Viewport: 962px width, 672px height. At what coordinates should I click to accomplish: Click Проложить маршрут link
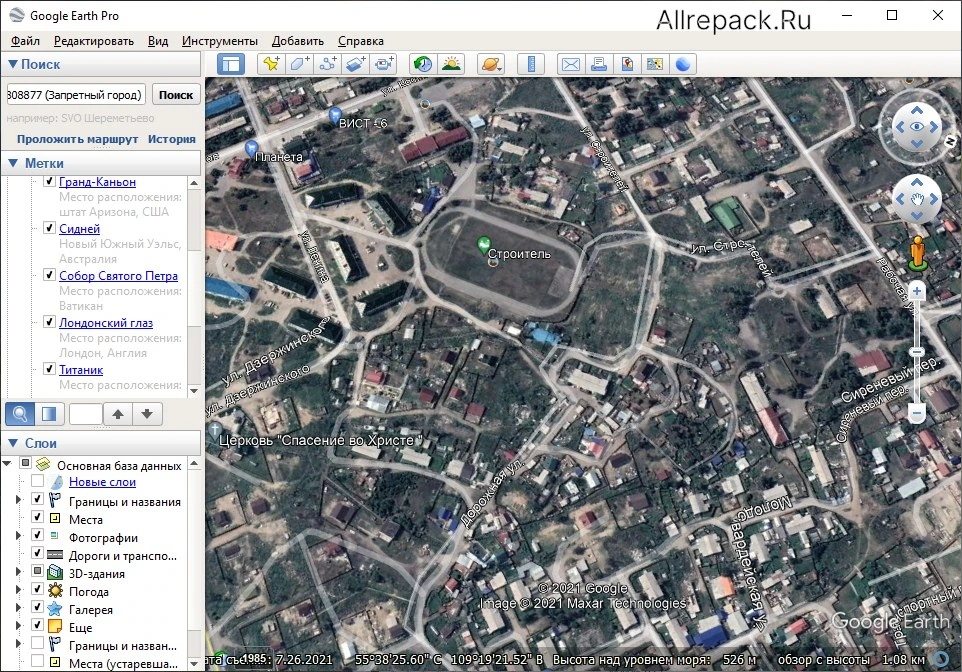pos(77,139)
